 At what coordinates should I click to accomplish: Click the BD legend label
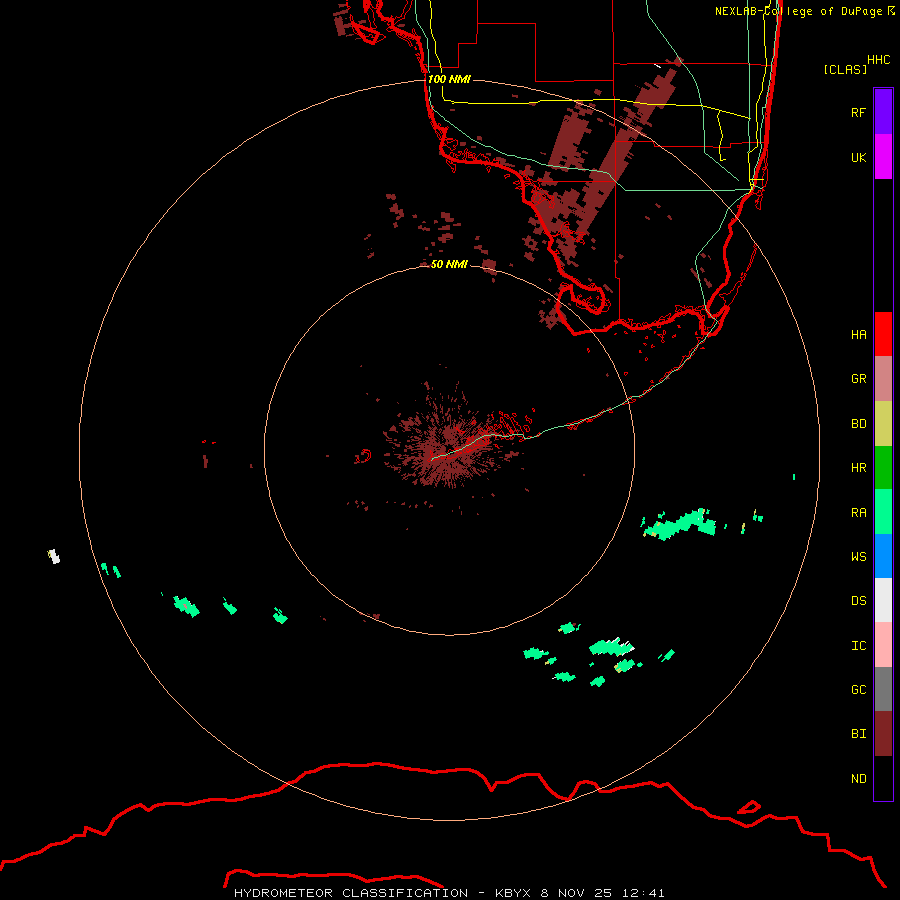858,424
